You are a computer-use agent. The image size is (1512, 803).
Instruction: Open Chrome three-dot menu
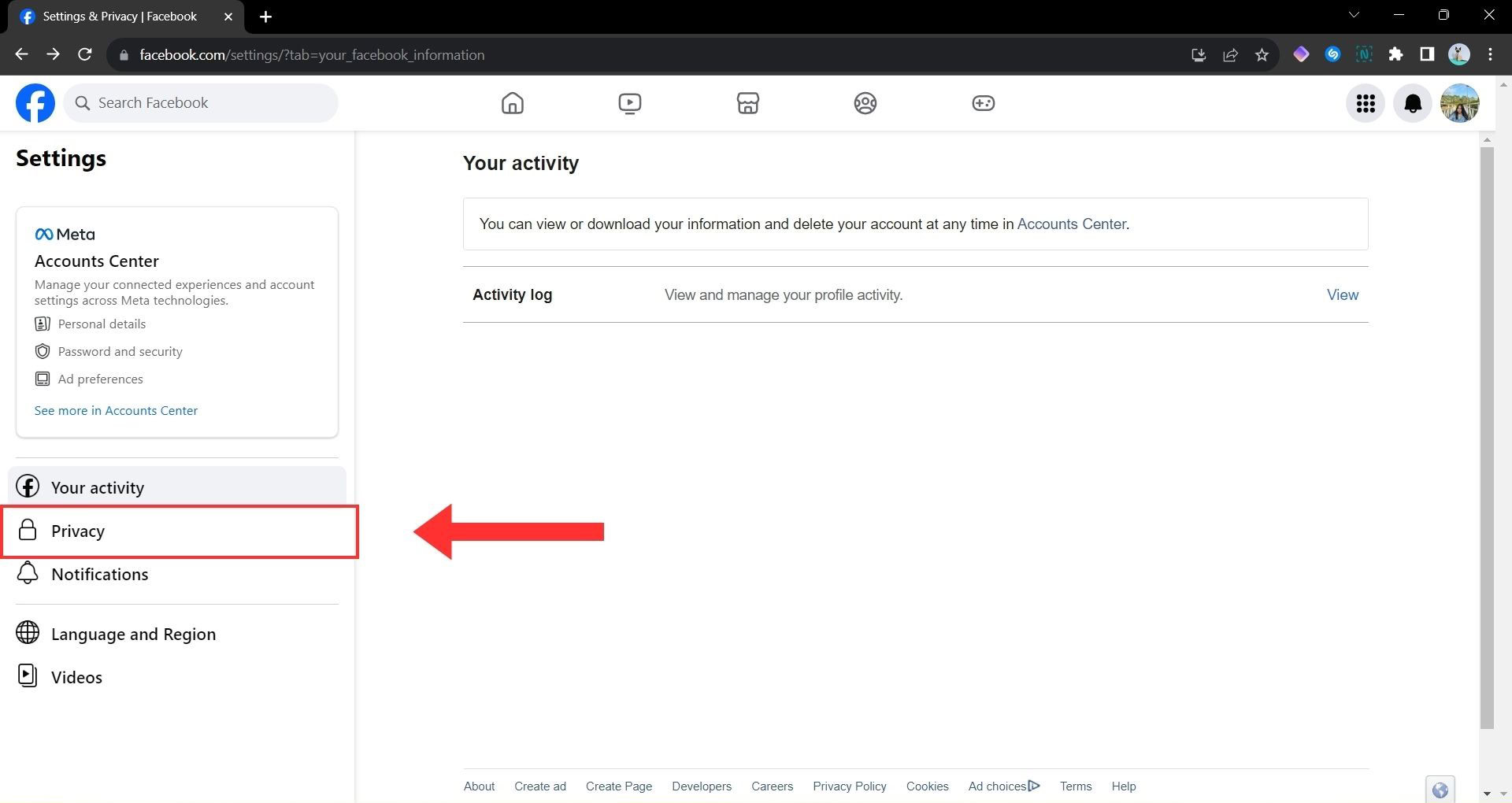pos(1490,54)
